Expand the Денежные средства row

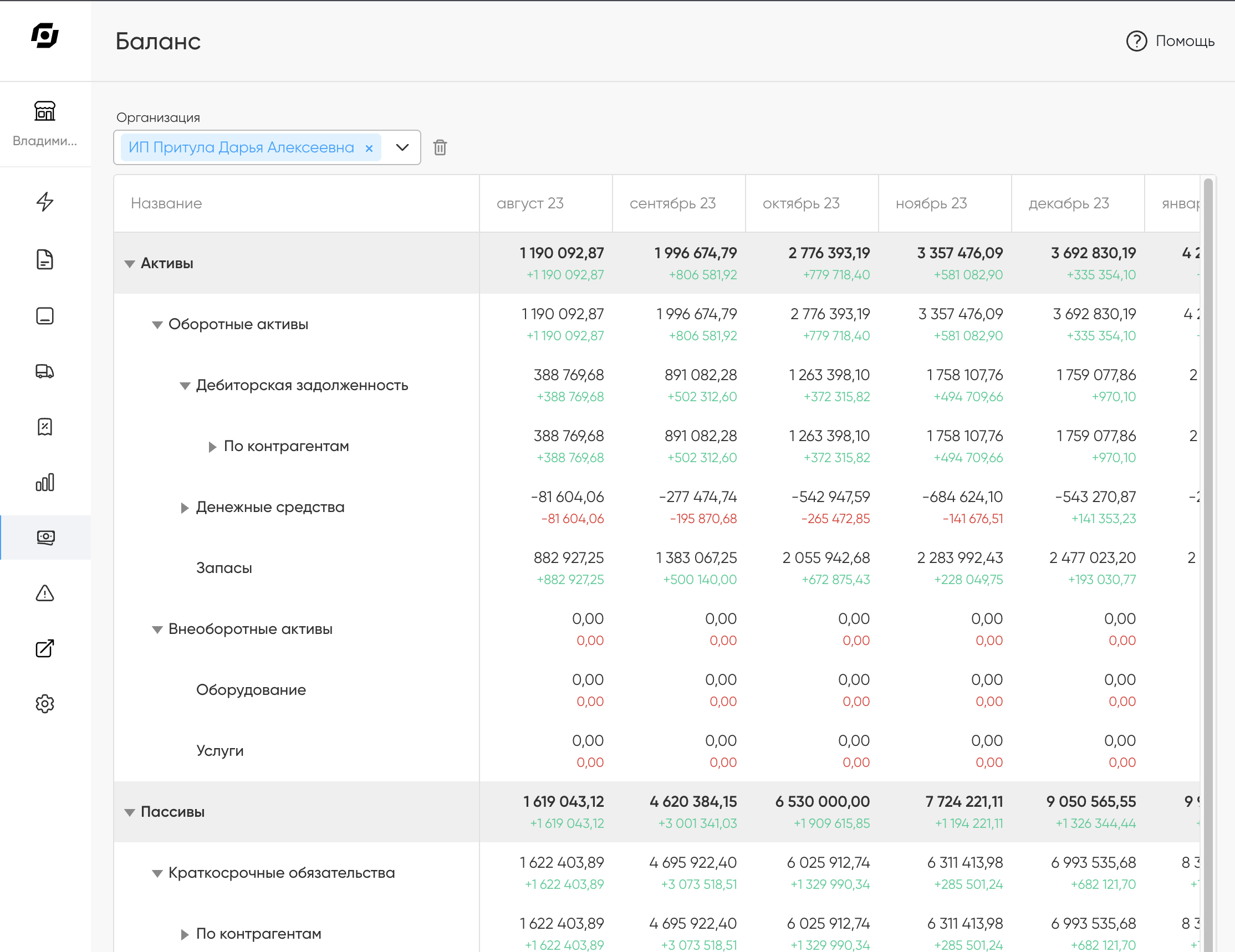(x=185, y=508)
